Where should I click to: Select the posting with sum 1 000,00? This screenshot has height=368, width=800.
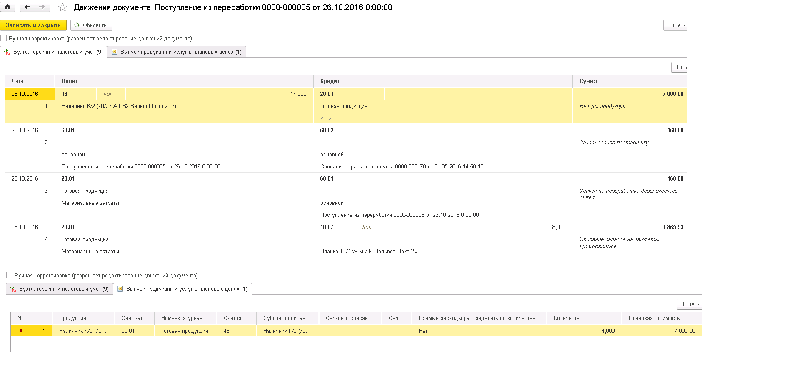(x=346, y=239)
